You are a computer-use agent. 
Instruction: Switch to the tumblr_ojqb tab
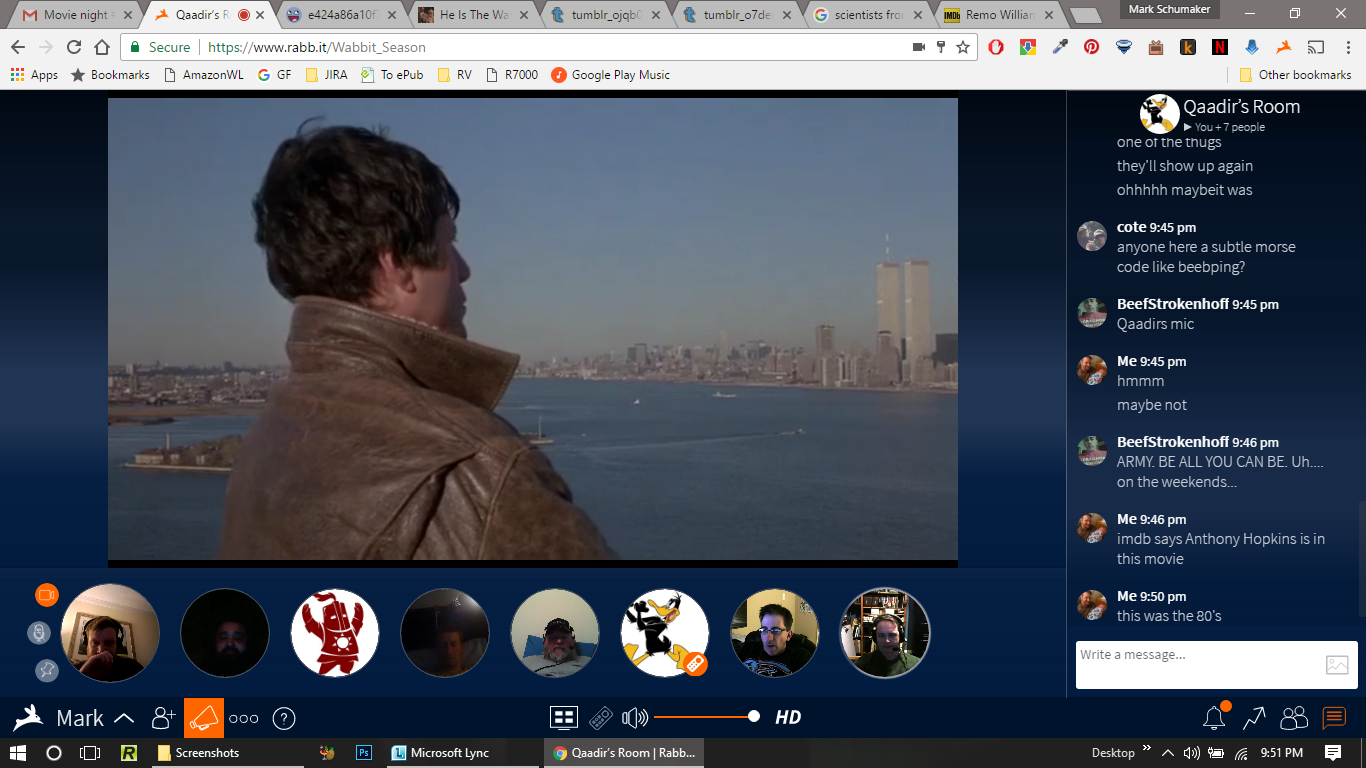(606, 15)
